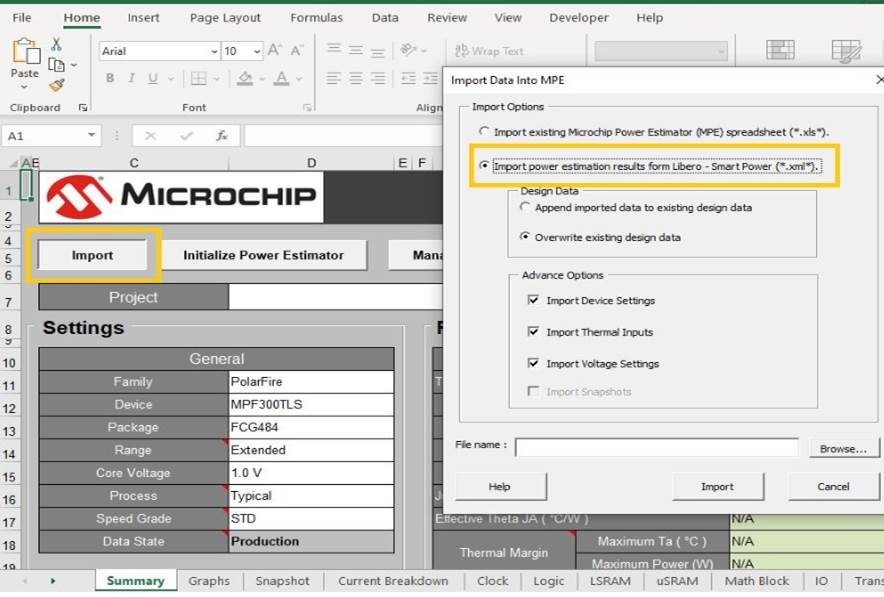Toggle Italic formatting in the ribbon

tap(131, 79)
